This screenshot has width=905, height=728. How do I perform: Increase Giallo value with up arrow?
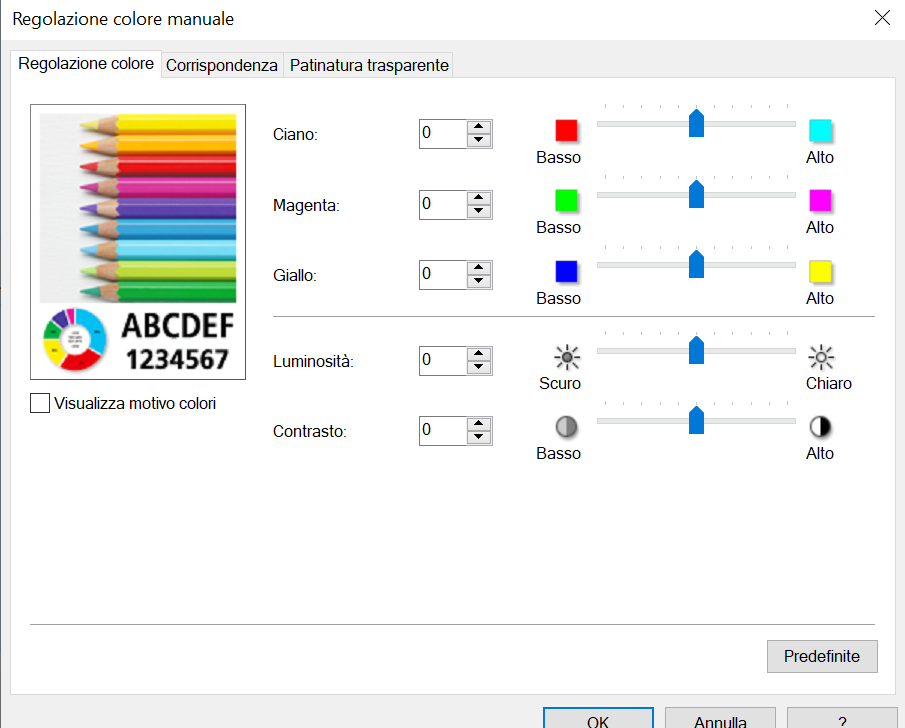478,267
